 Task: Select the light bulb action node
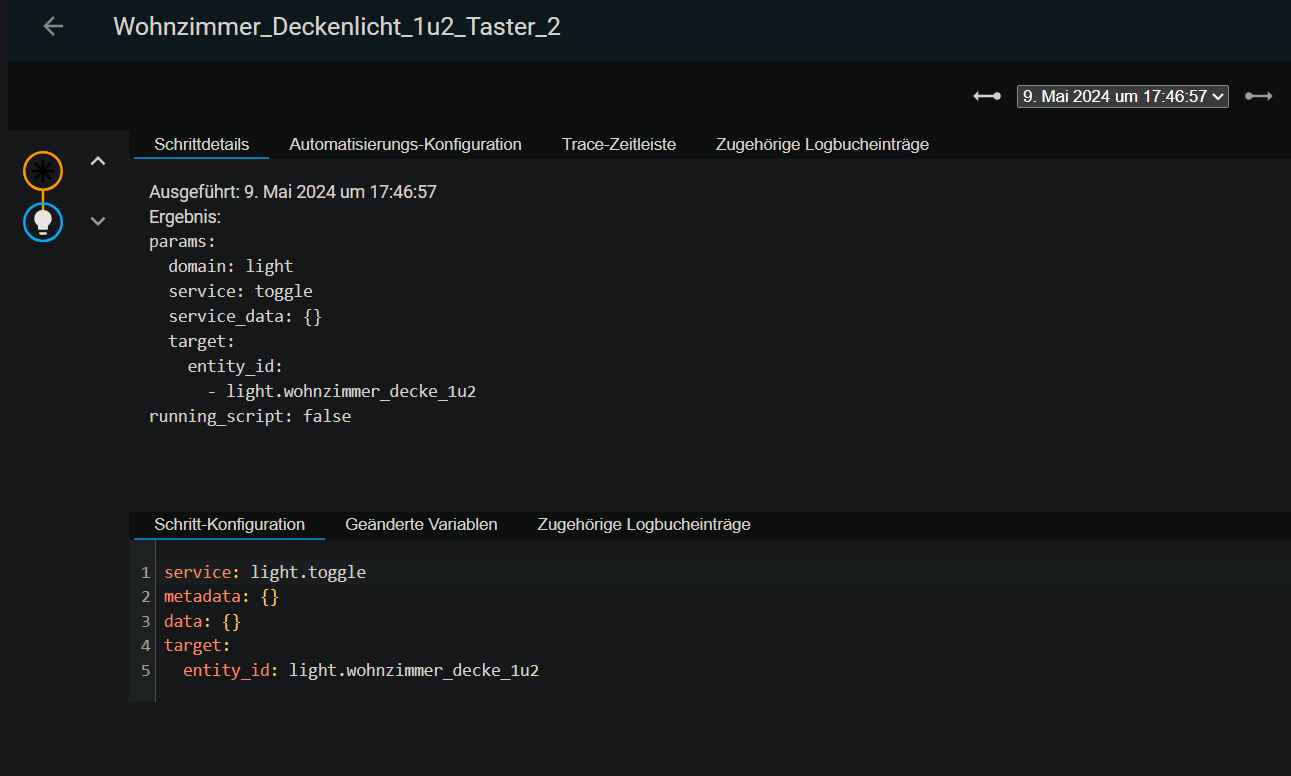pyautogui.click(x=43, y=222)
